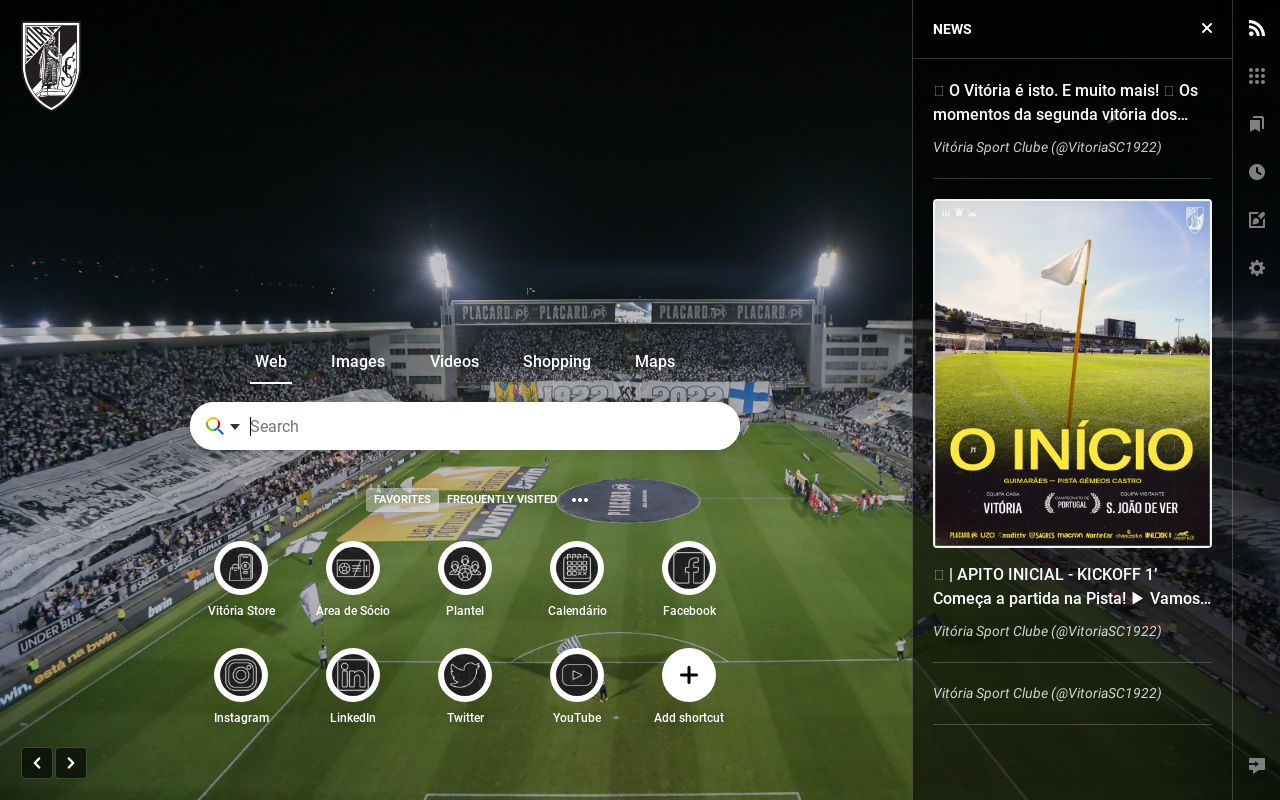
Task: Open the history clock sidebar icon
Action: point(1257,172)
